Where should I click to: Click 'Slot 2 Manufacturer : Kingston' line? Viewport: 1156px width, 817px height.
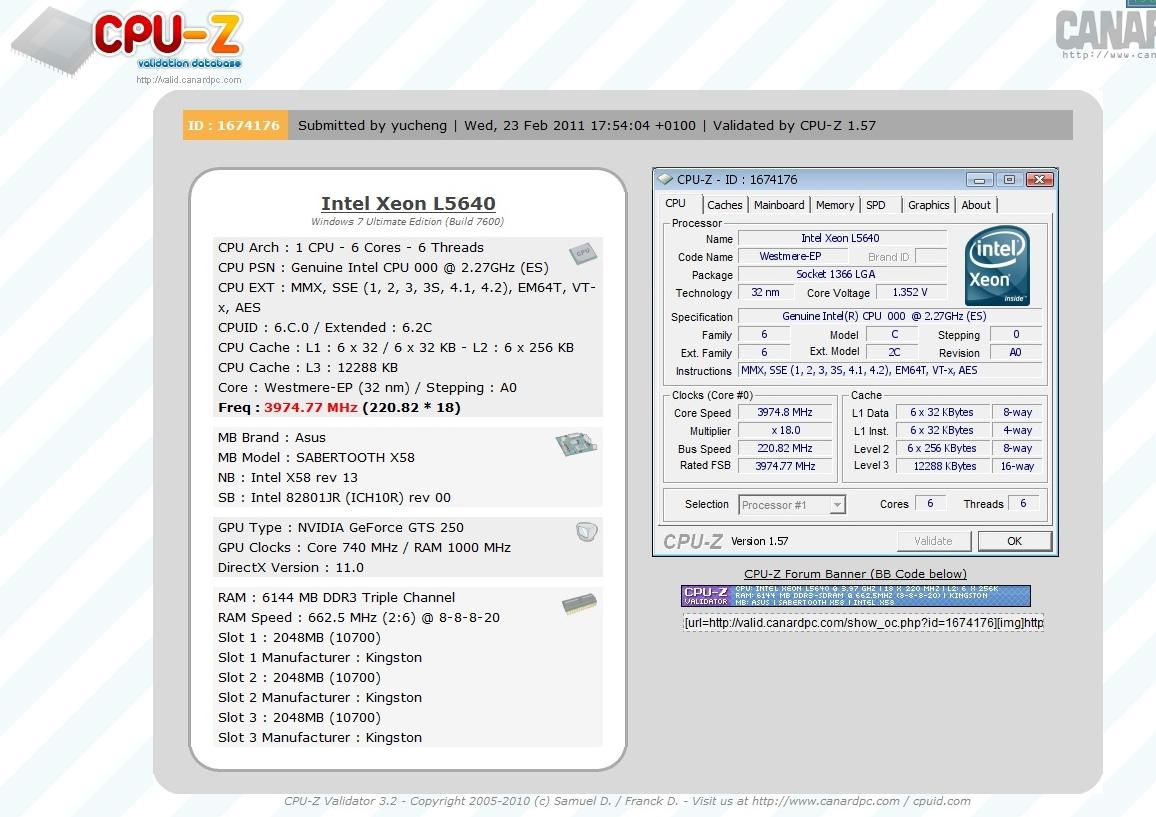point(320,698)
